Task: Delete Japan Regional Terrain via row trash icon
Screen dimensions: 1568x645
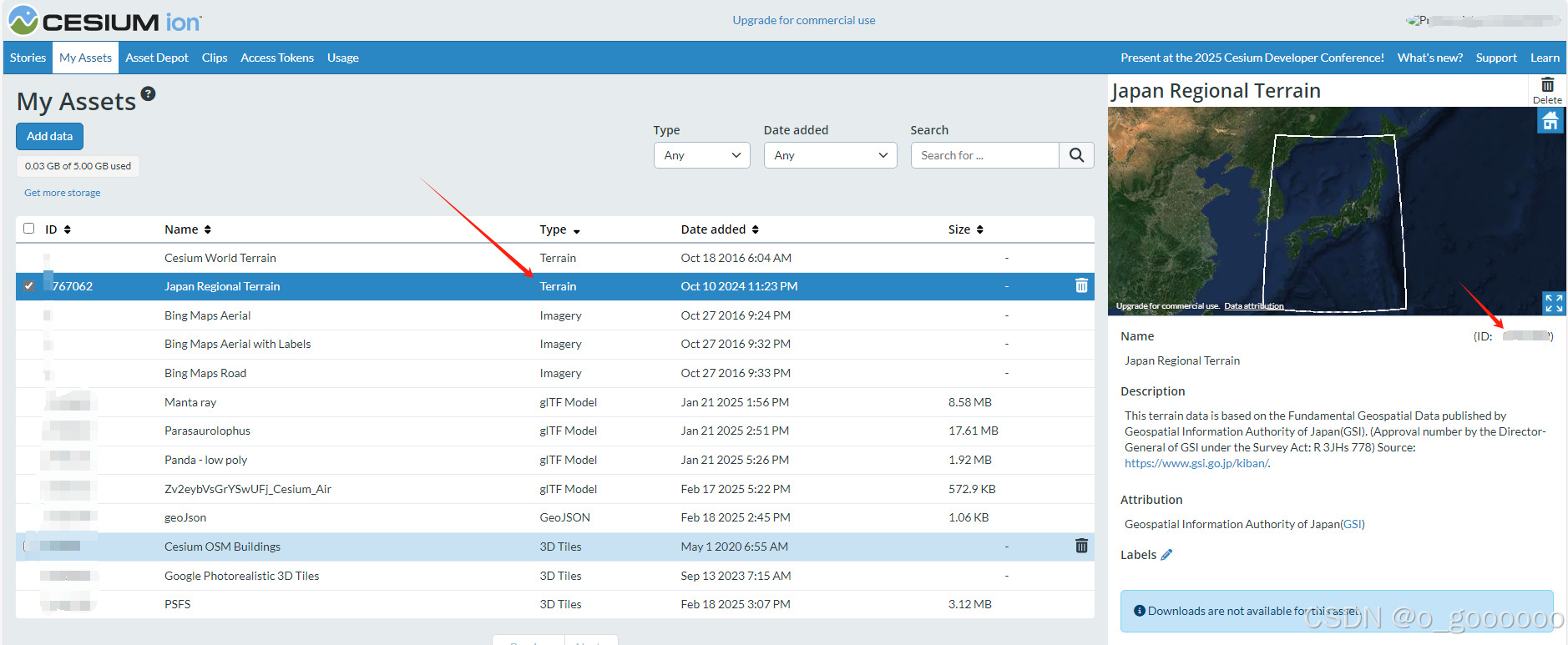Action: click(x=1081, y=285)
